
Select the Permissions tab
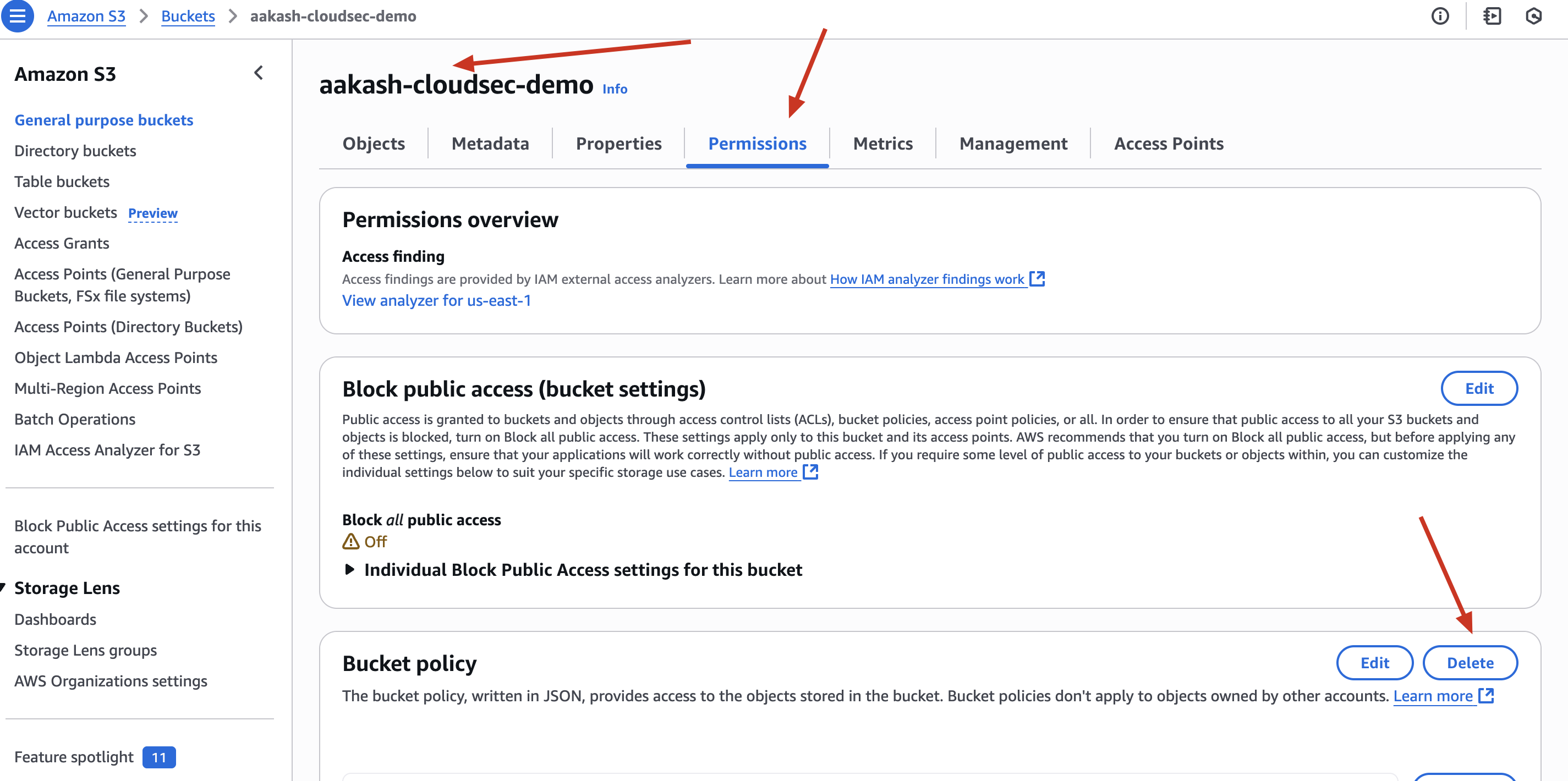[757, 143]
